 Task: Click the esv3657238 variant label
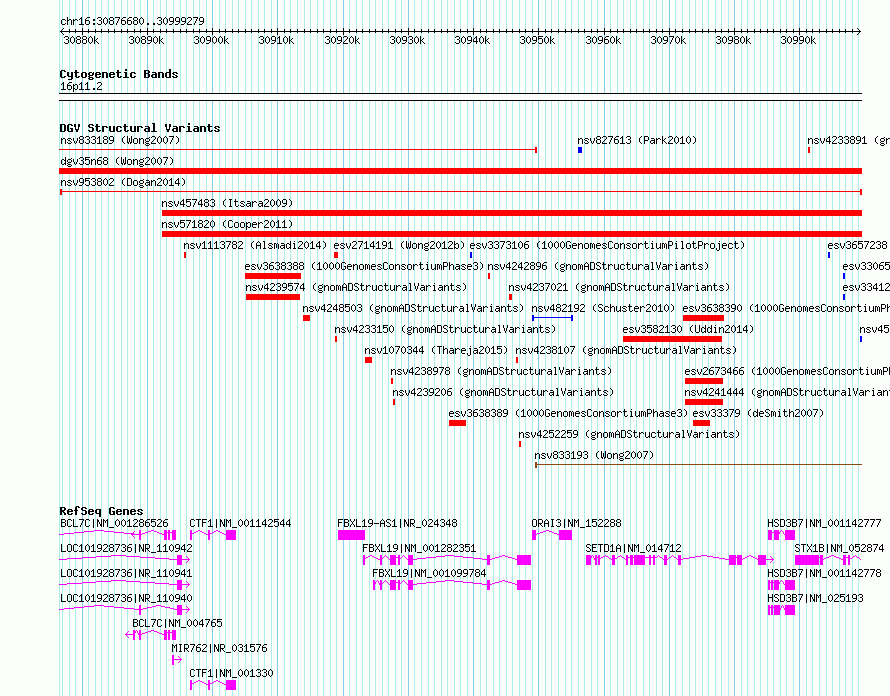pyautogui.click(x=858, y=245)
